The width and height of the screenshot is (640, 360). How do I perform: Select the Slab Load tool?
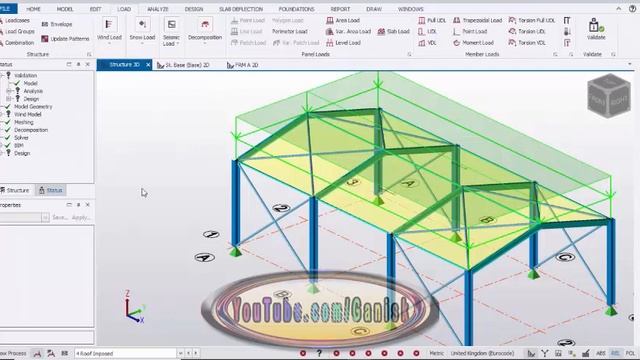pyautogui.click(x=393, y=31)
